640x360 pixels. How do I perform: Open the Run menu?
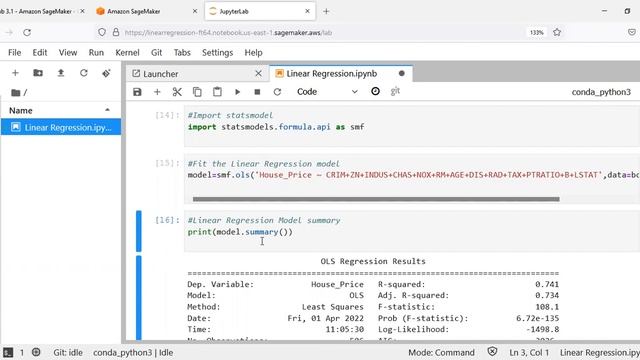pyautogui.click(x=96, y=53)
